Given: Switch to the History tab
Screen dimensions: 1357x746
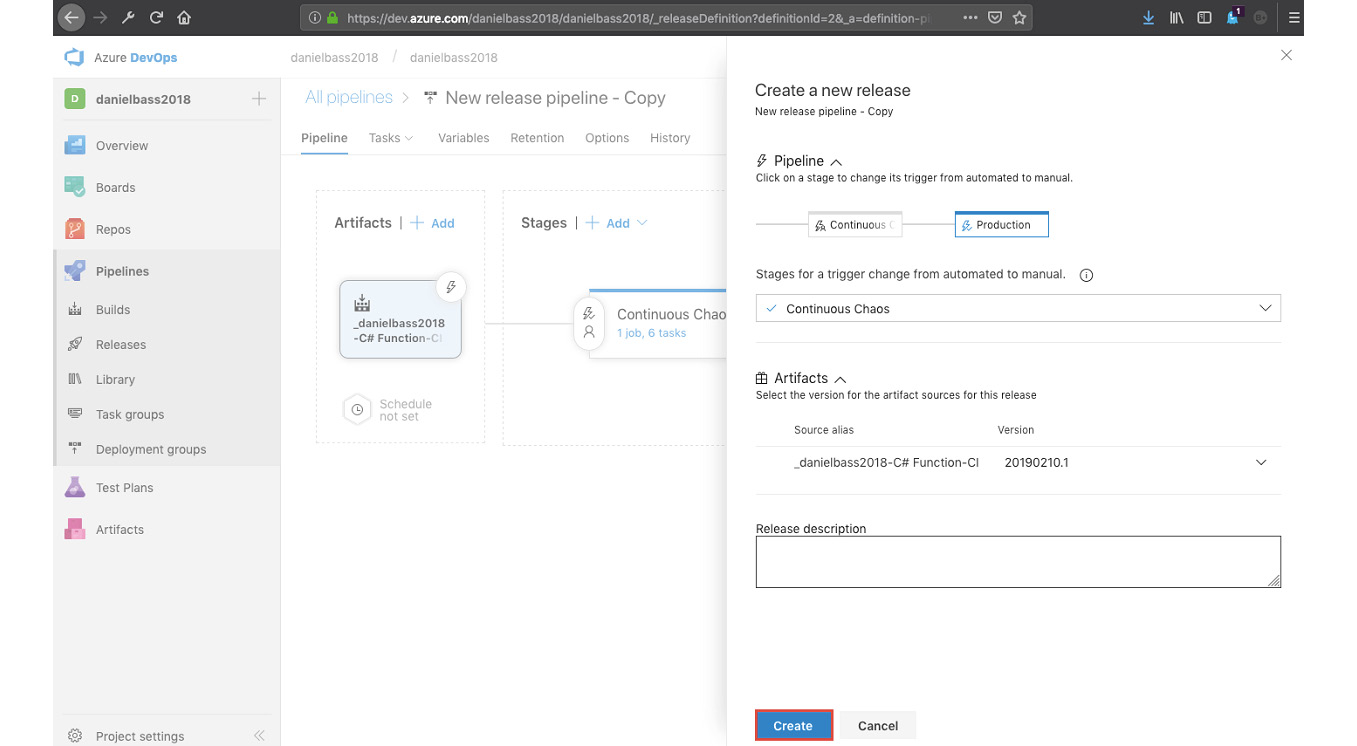Looking at the screenshot, I should pos(670,138).
